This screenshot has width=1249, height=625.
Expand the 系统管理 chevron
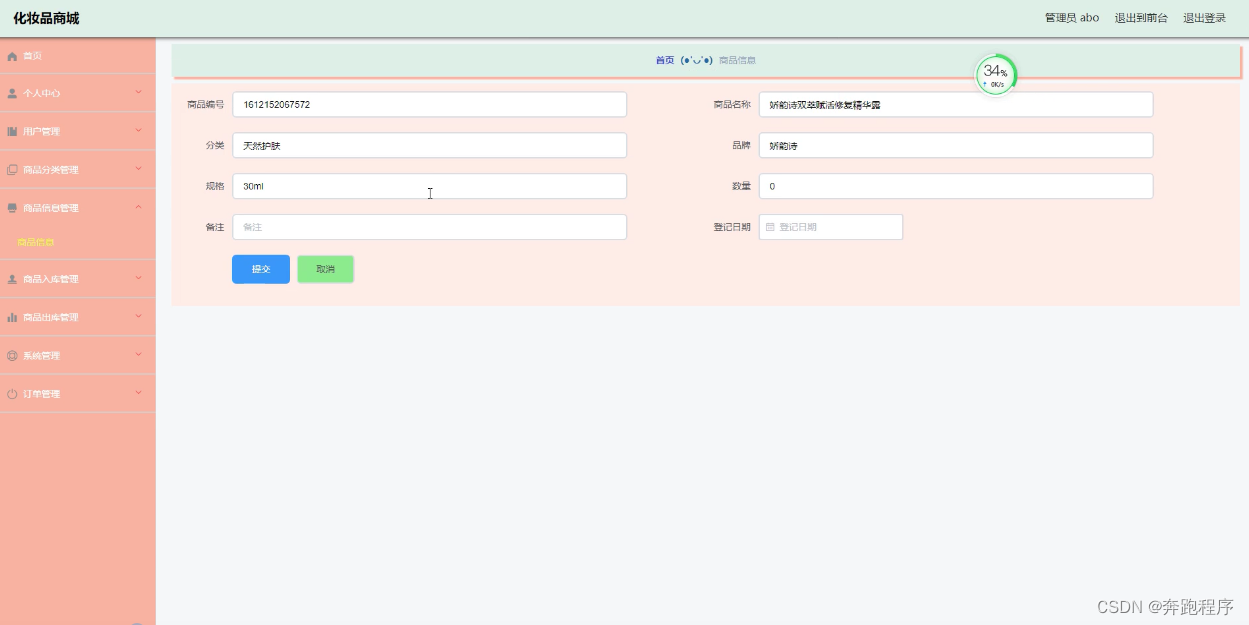click(138, 354)
